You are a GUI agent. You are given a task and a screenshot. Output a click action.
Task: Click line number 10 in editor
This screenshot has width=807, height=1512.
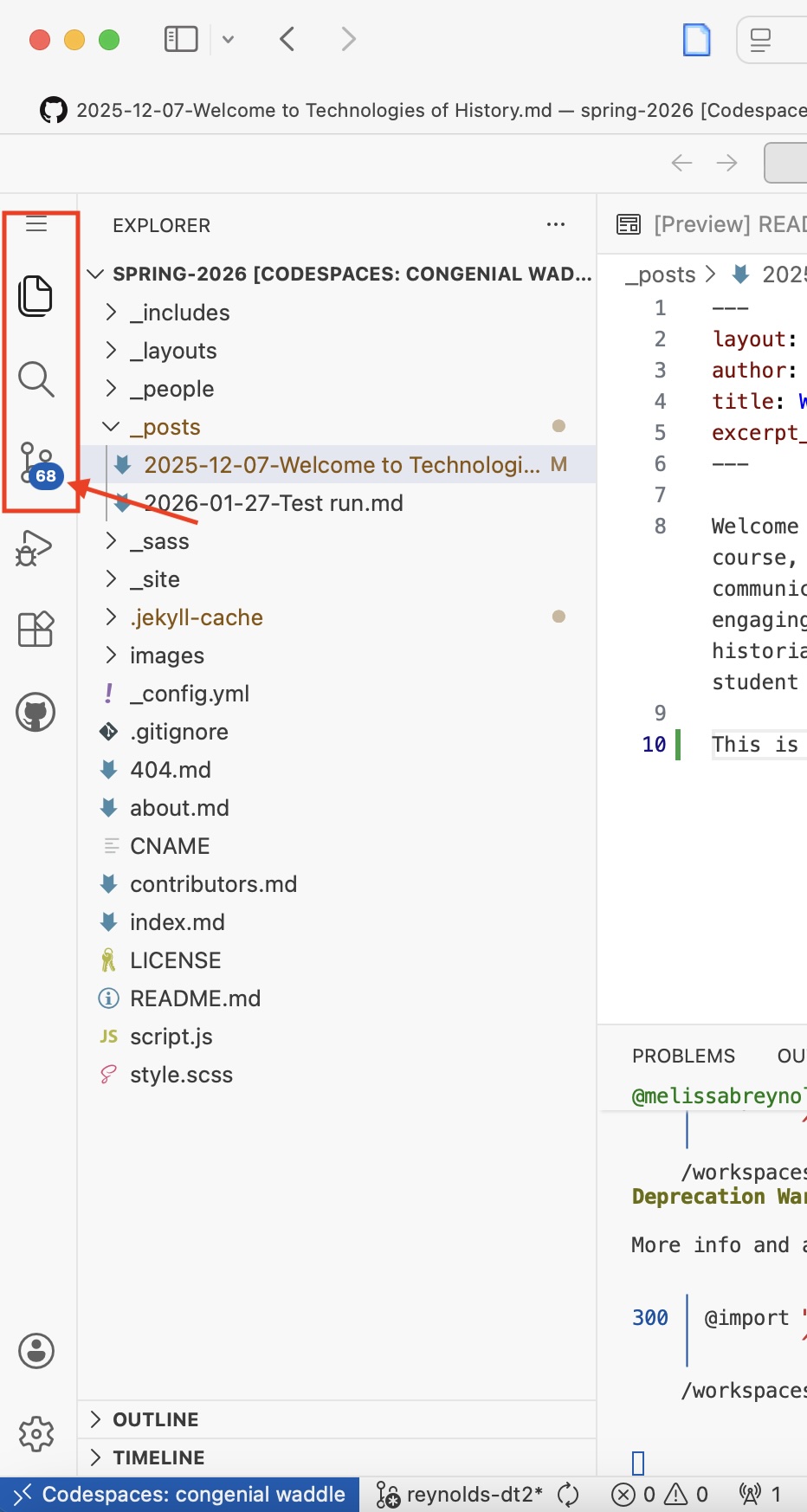[x=654, y=744]
